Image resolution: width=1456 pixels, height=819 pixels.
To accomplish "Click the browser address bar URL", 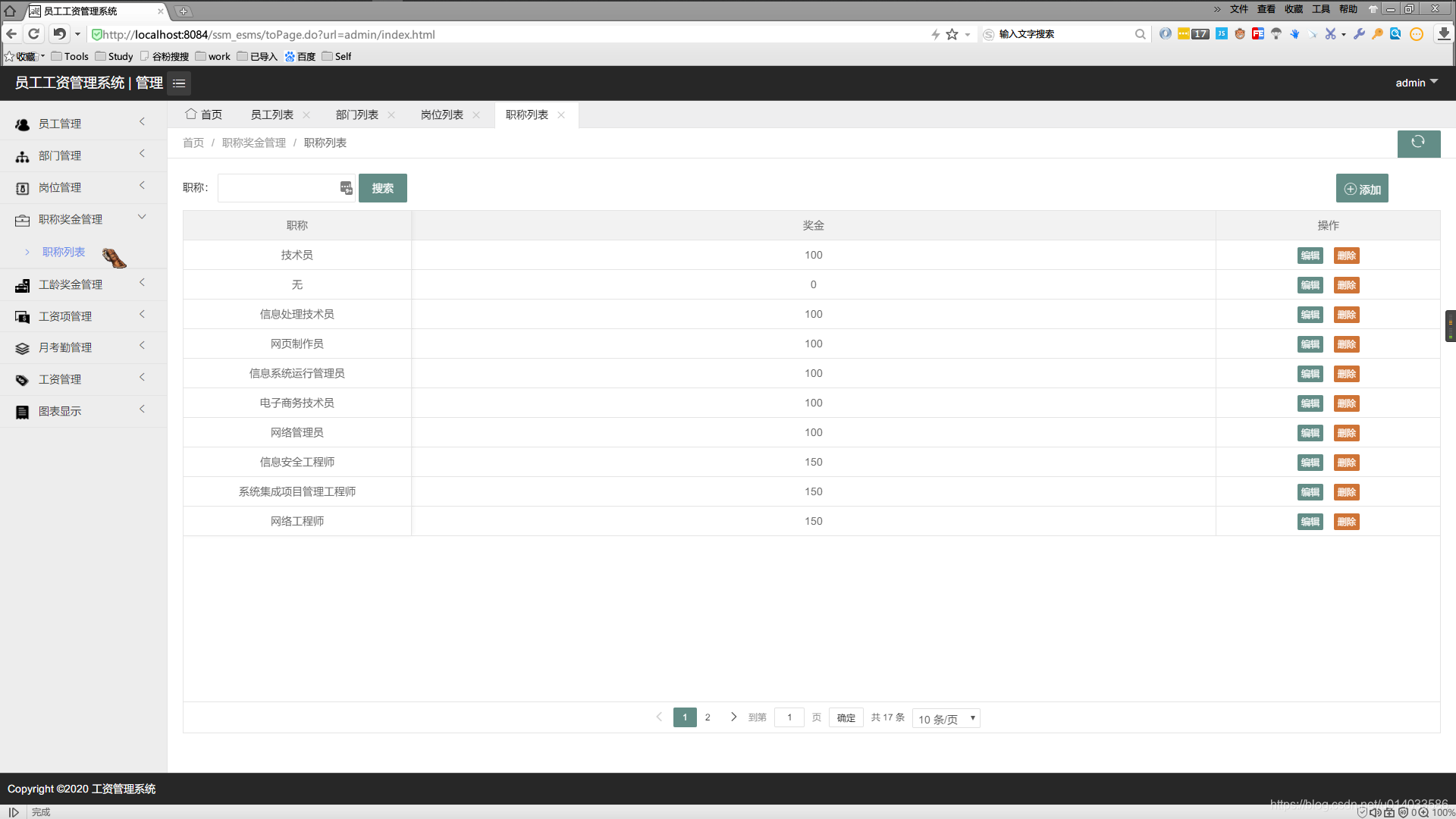I will (x=269, y=34).
